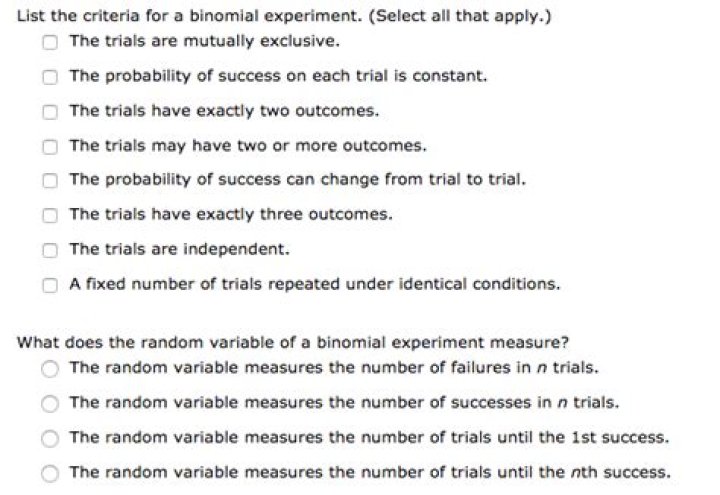Viewport: 720px width, 495px height.
Task: Click label text 'The trials are independent.'
Action: point(179,249)
